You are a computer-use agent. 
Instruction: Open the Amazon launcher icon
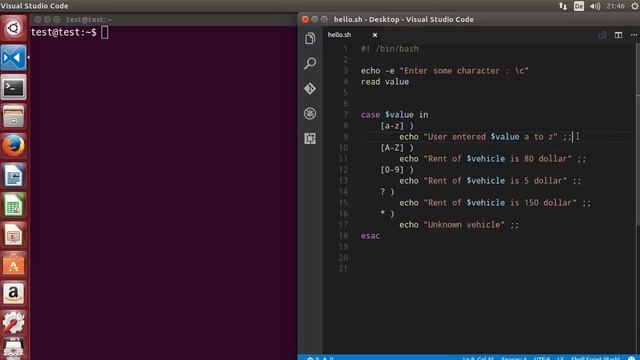click(13, 293)
